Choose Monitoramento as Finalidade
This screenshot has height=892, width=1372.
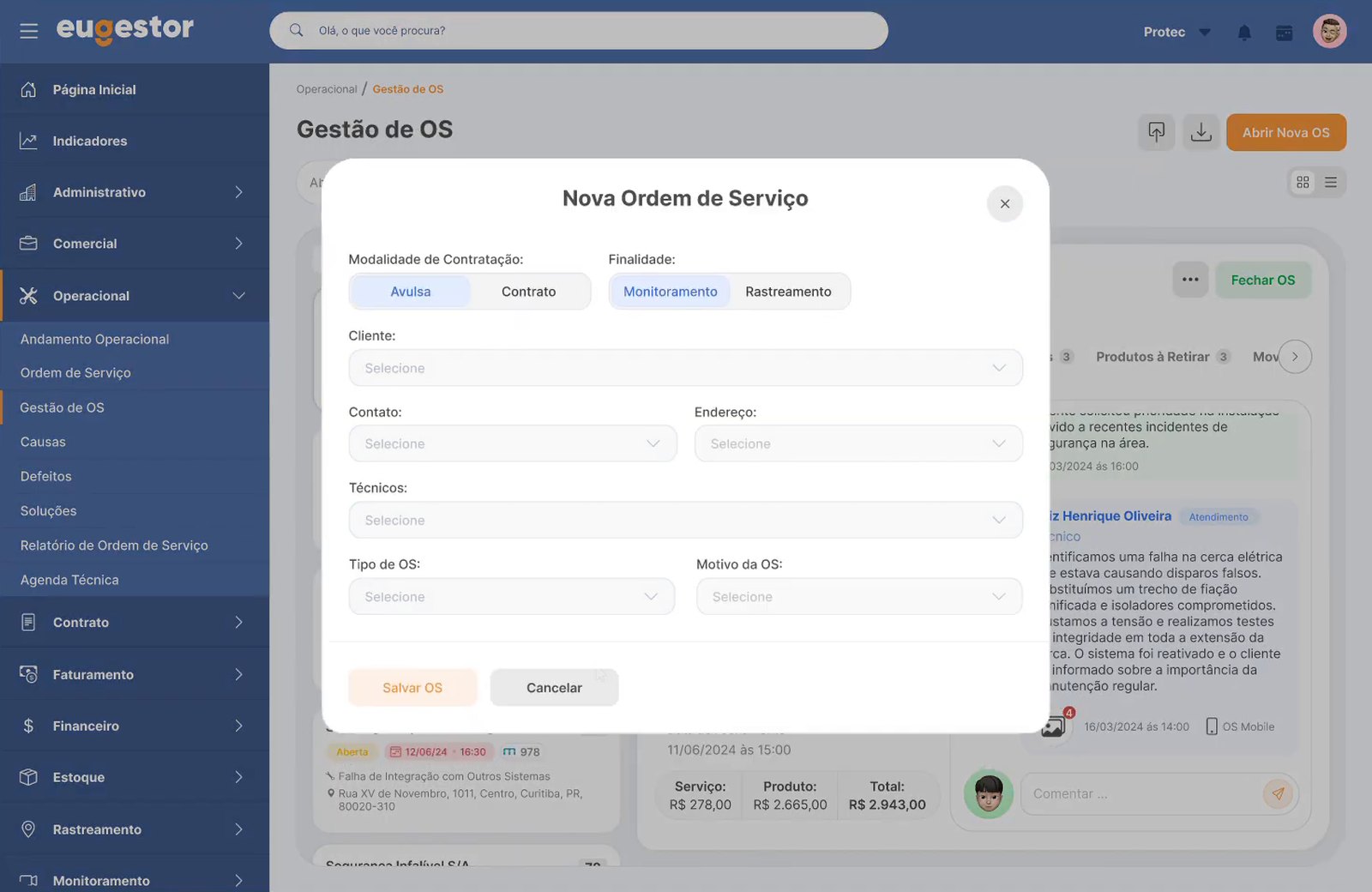[670, 292]
